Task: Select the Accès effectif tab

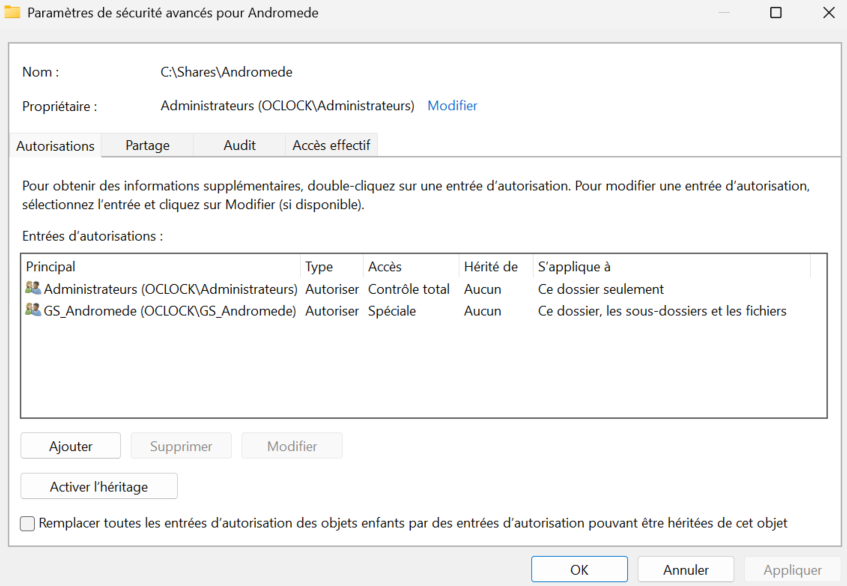Action: click(x=331, y=145)
